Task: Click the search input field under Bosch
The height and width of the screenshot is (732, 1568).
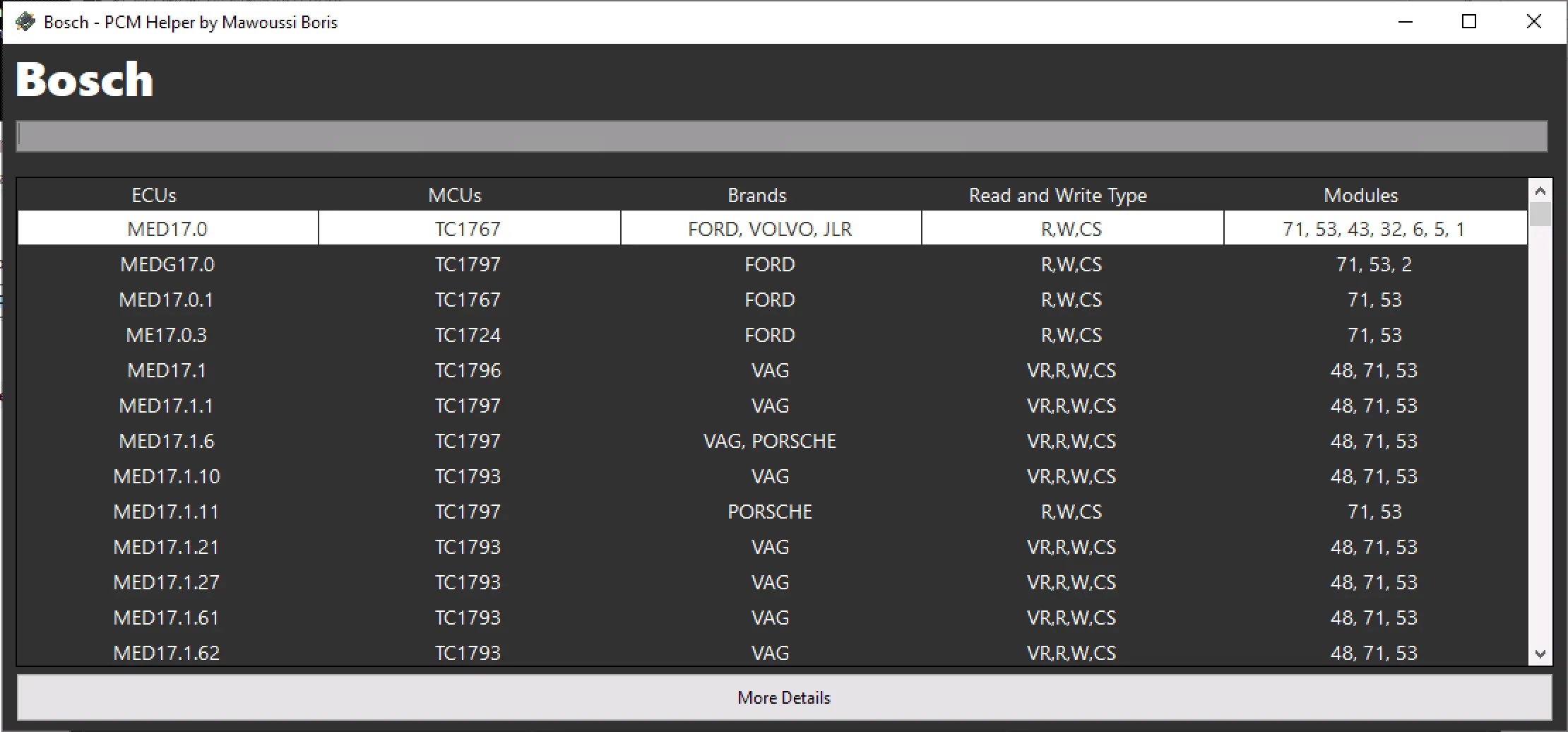Action: tap(782, 136)
